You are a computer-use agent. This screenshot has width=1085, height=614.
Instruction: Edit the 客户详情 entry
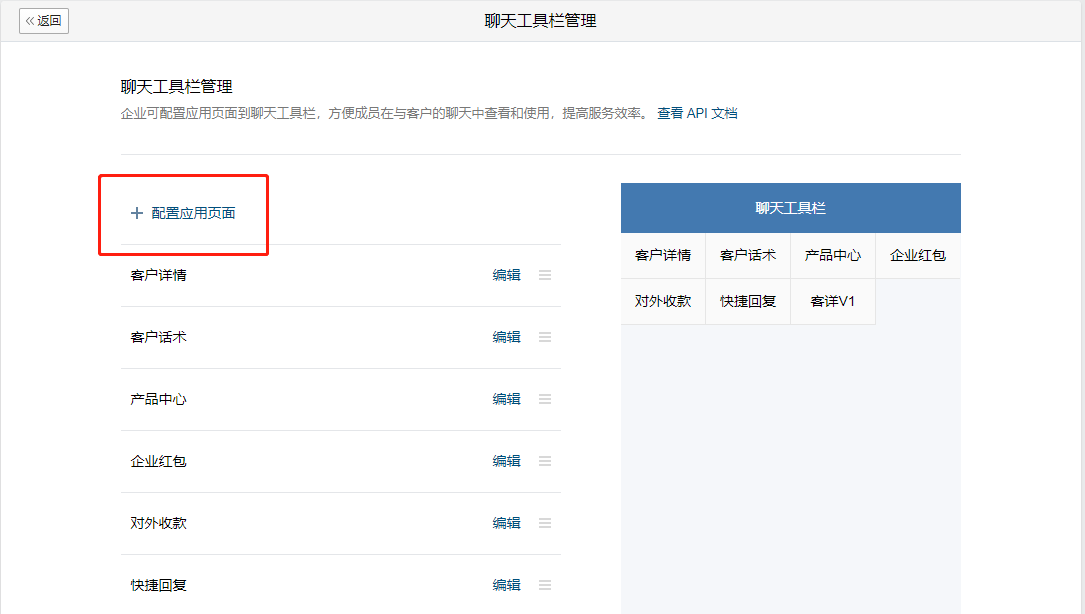[x=507, y=276]
